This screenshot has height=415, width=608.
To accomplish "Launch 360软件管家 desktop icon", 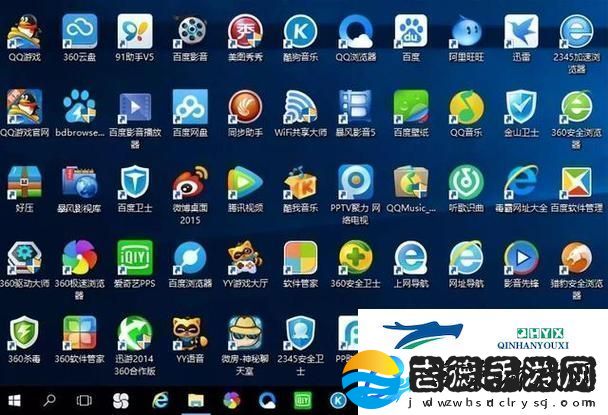I will point(79,333).
